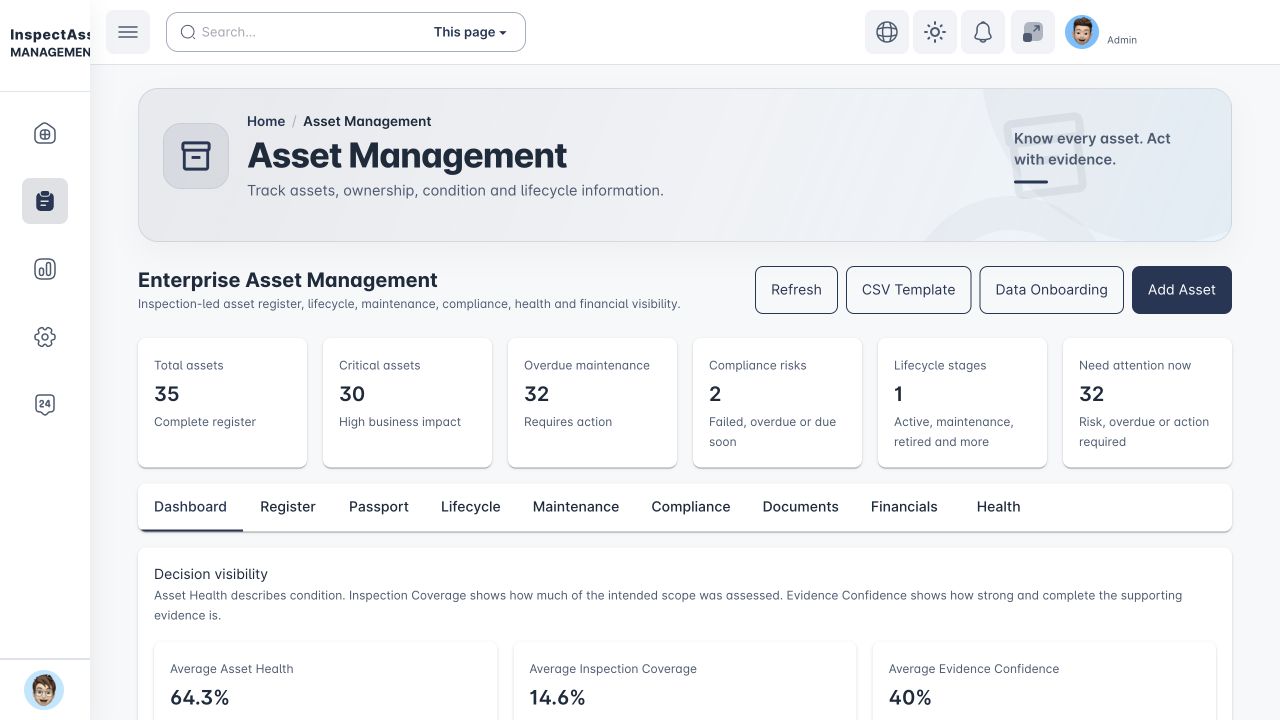The height and width of the screenshot is (720, 1280).
Task: Download the CSV Template
Action: [x=909, y=290]
